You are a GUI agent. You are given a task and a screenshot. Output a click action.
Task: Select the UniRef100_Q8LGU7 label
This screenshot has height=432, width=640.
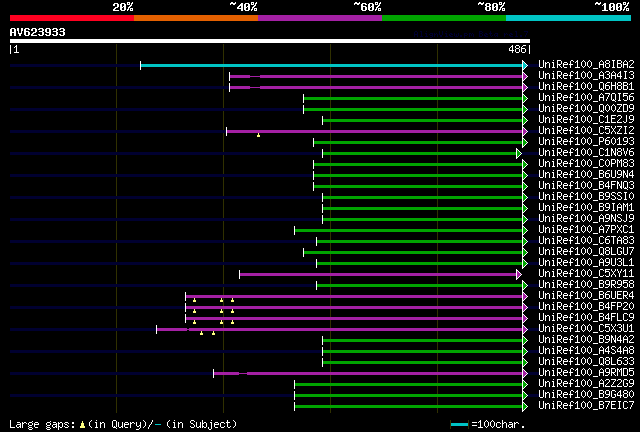point(586,252)
